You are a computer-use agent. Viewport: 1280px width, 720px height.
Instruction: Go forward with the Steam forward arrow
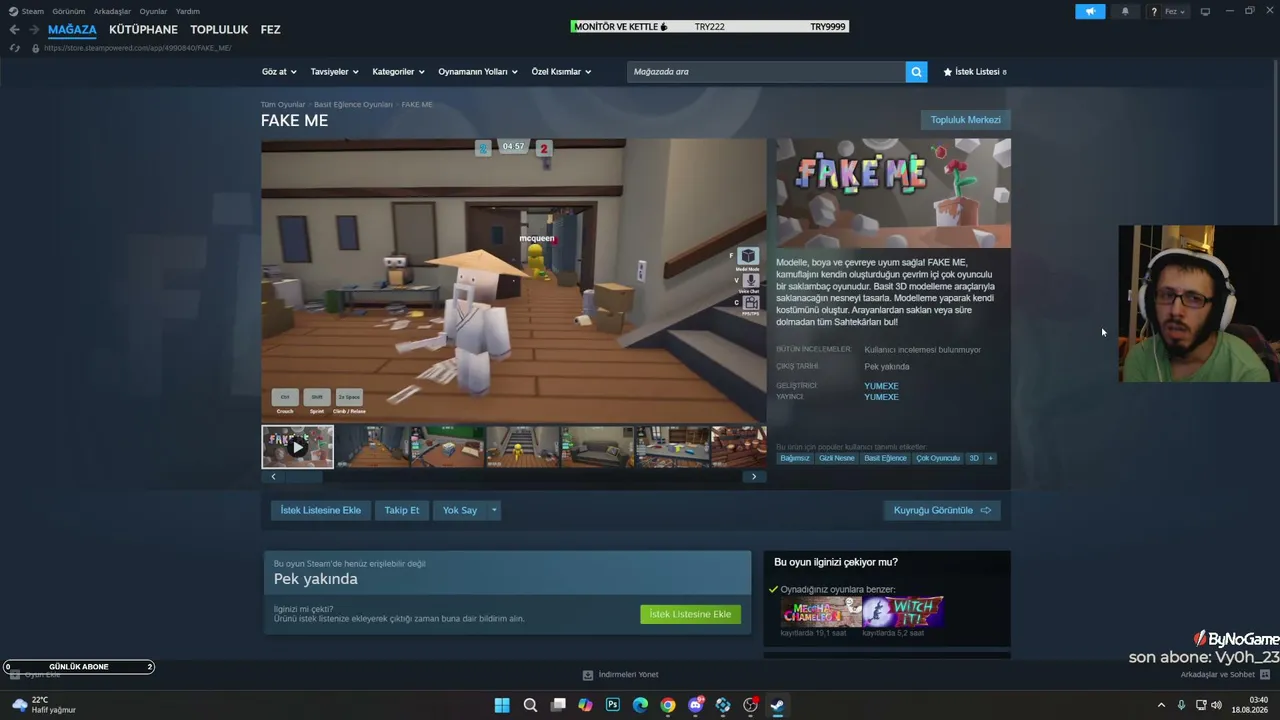pyautogui.click(x=33, y=29)
